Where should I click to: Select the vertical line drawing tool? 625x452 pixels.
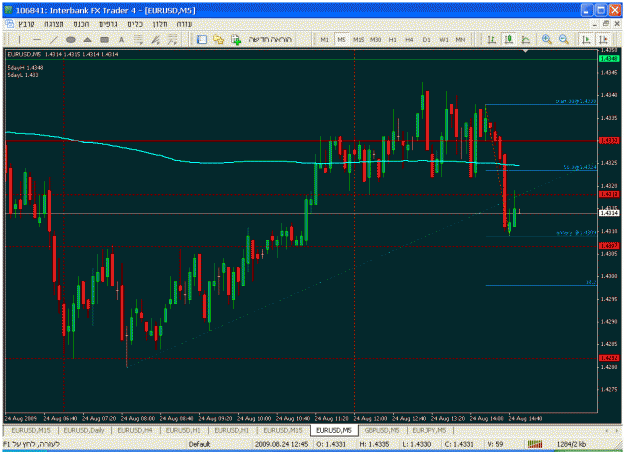coord(19,39)
